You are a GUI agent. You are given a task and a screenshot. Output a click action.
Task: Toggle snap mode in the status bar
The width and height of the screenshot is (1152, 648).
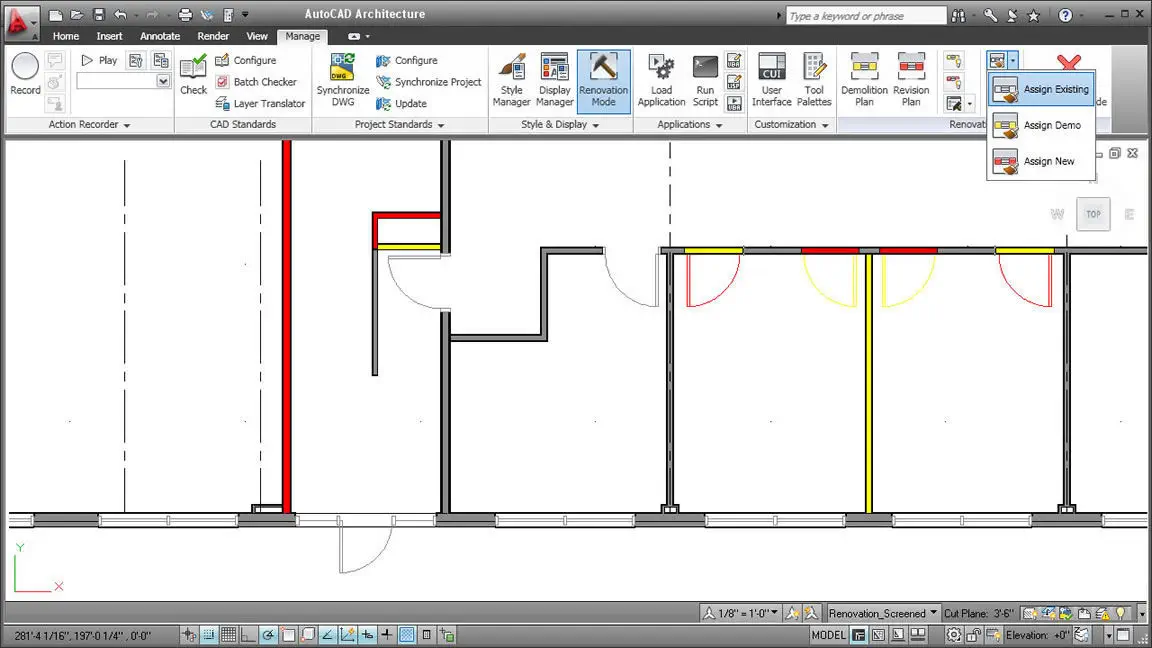tap(208, 635)
